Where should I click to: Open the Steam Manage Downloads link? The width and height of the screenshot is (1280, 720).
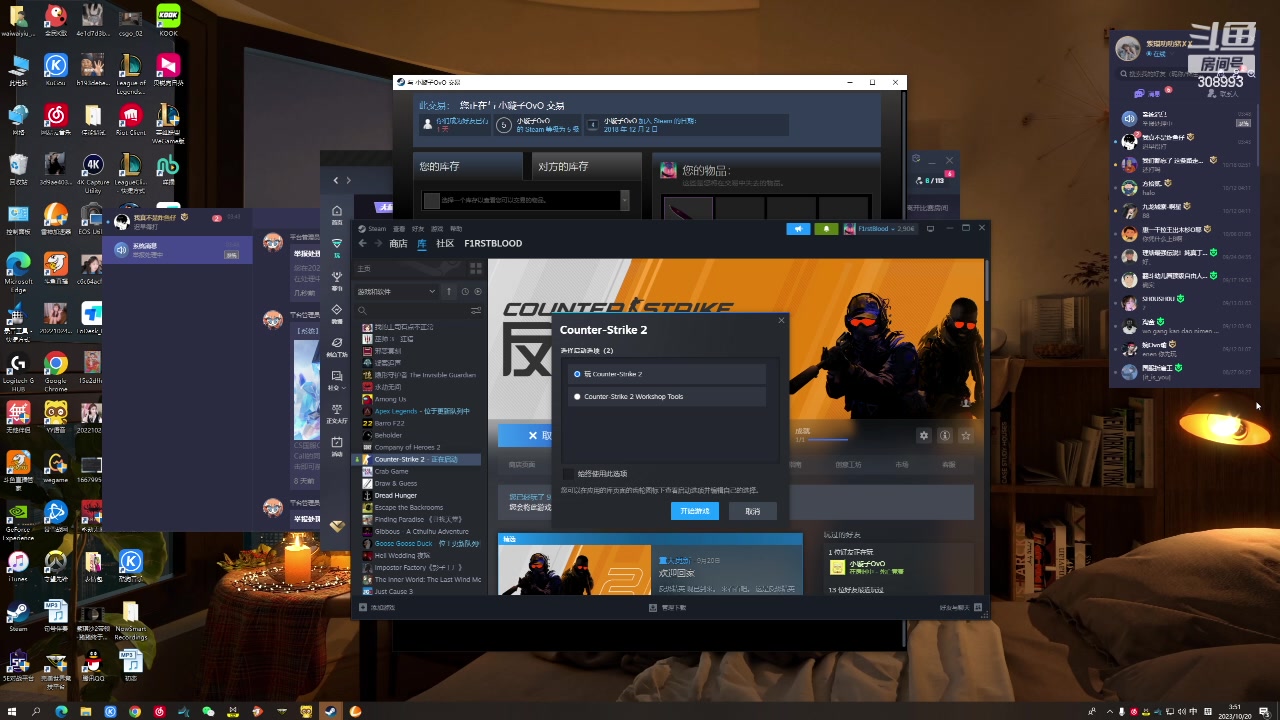[667, 607]
